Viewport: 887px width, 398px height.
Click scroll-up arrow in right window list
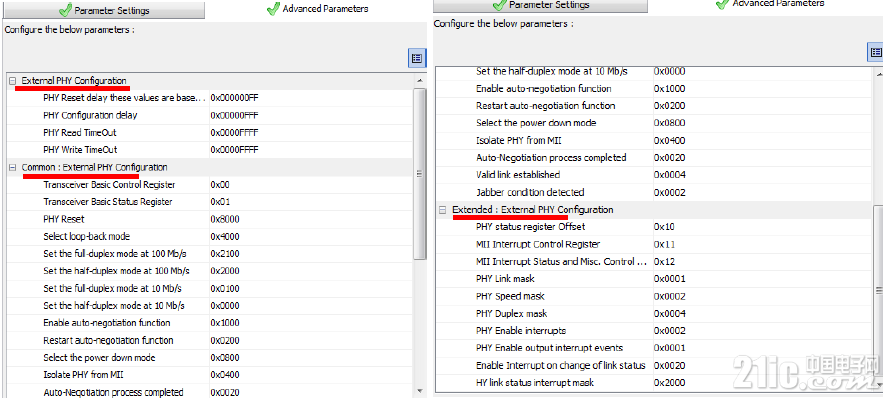[x=879, y=74]
